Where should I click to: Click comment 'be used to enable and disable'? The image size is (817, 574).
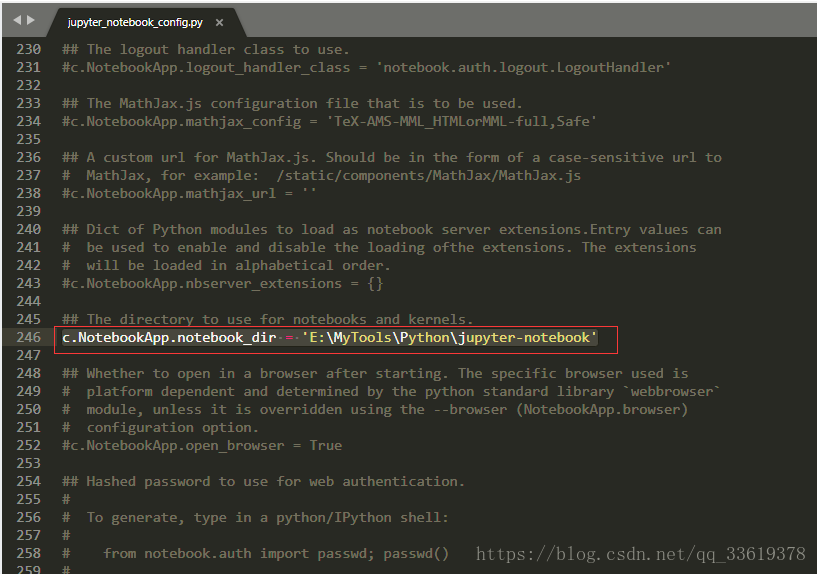(379, 247)
